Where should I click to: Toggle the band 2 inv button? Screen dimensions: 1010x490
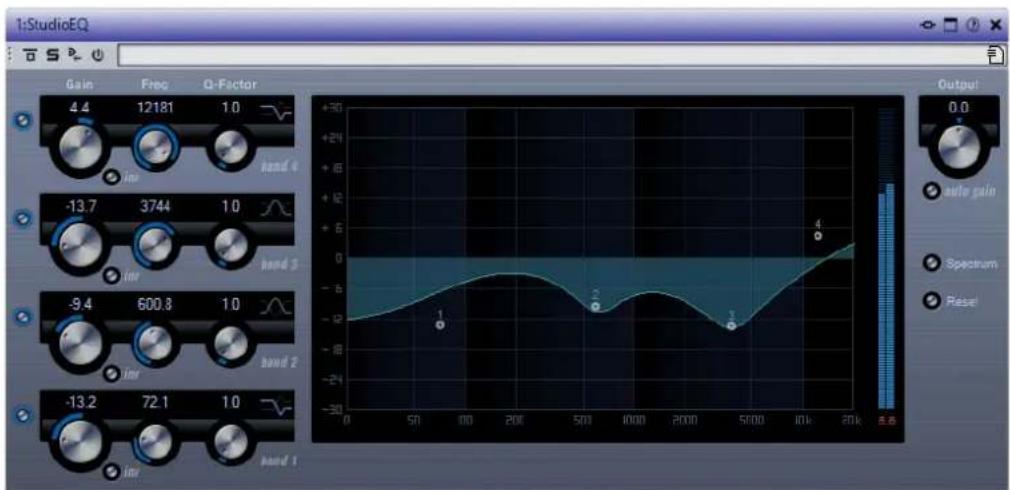[112, 374]
